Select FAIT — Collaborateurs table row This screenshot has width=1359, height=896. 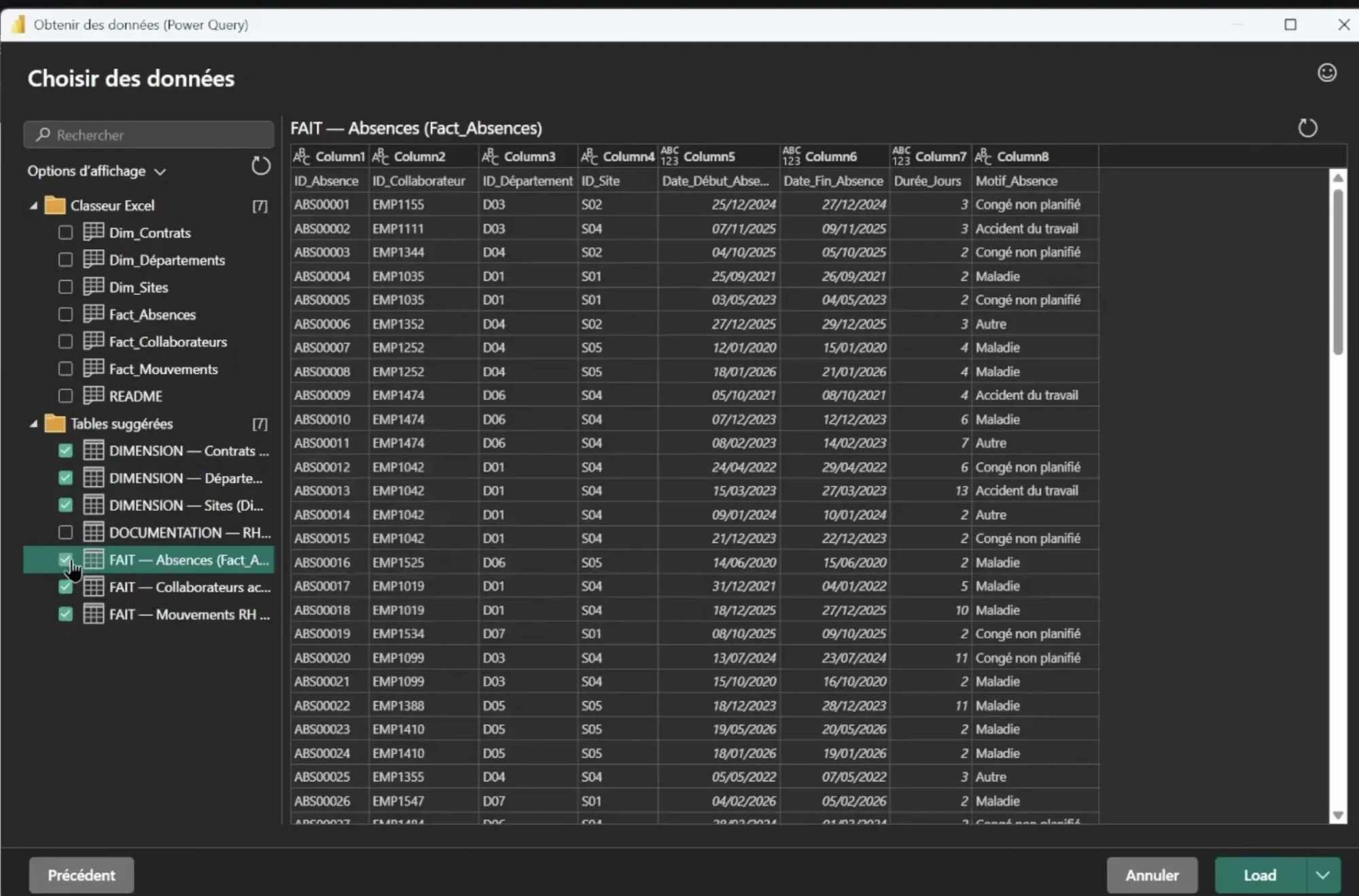[149, 587]
